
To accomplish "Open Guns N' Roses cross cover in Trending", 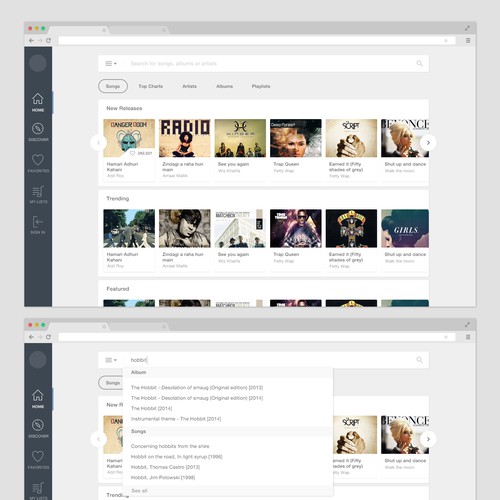I will (x=351, y=228).
